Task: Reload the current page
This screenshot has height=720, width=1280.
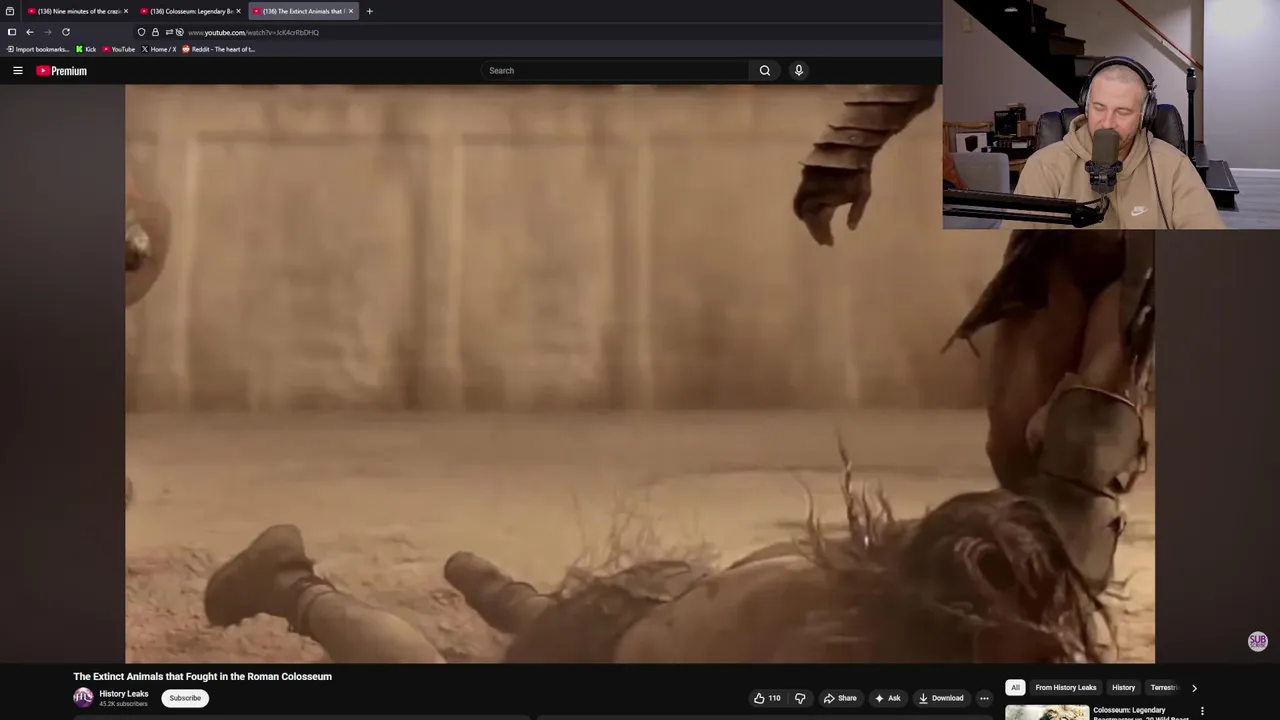Action: click(x=66, y=32)
